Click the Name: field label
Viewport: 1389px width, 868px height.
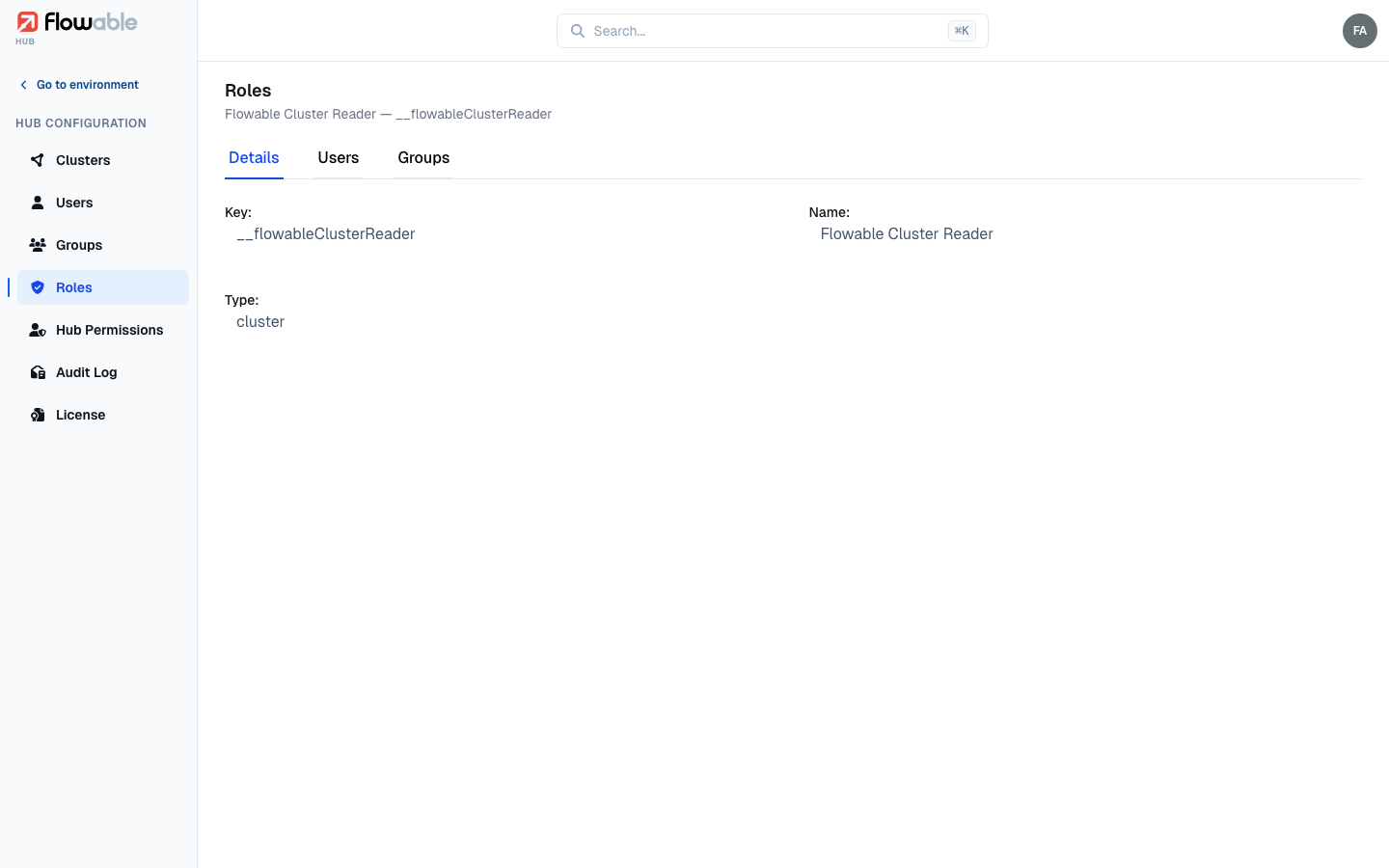[x=830, y=212]
